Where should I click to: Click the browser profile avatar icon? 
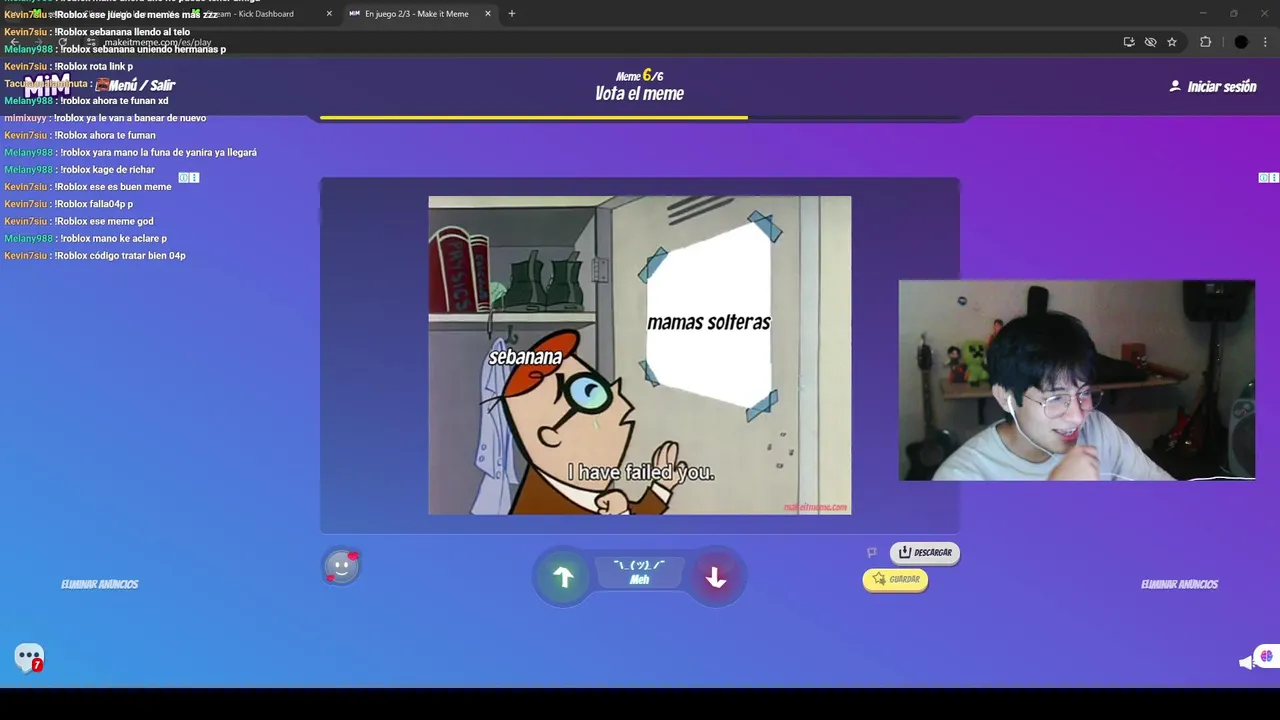[x=1241, y=42]
